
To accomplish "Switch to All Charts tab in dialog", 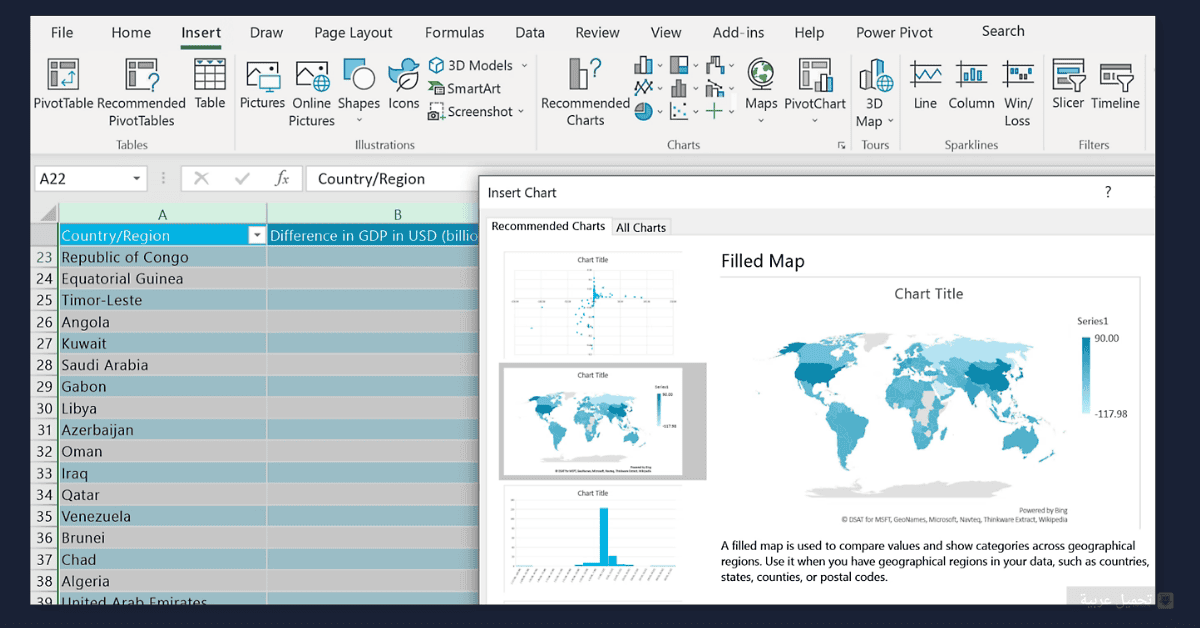I will [640, 227].
